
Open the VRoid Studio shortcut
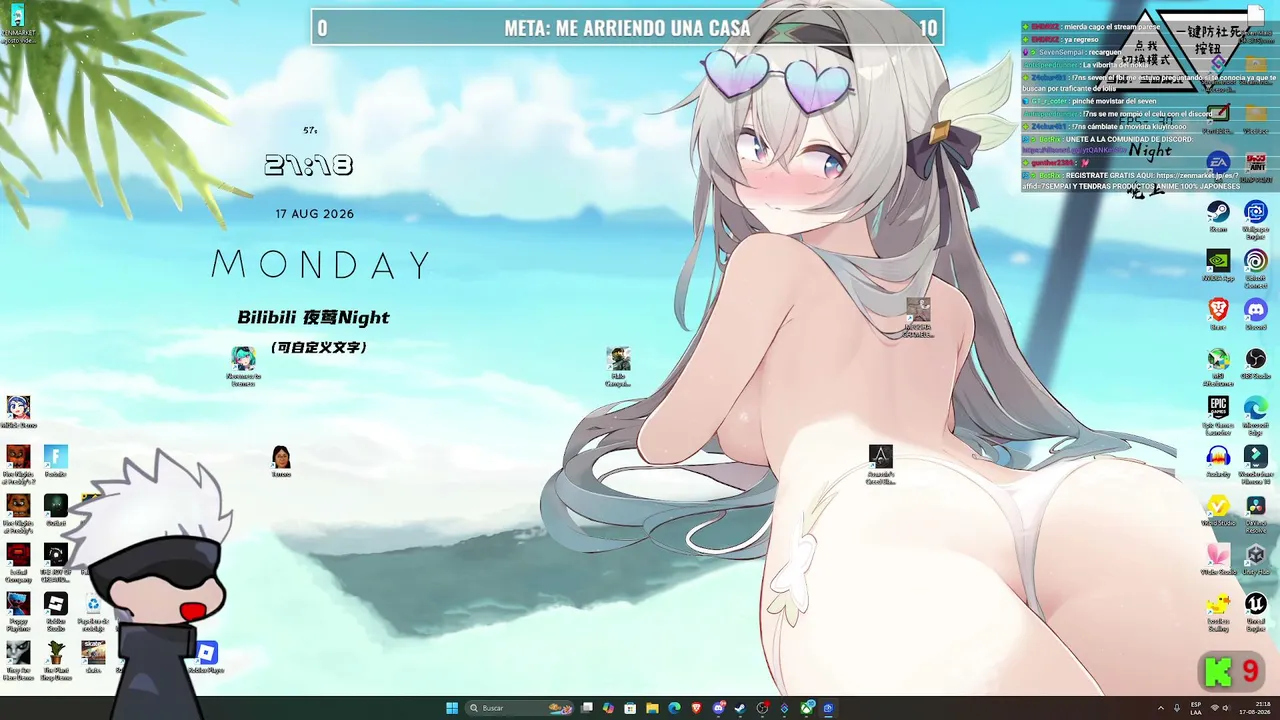click(x=1217, y=510)
